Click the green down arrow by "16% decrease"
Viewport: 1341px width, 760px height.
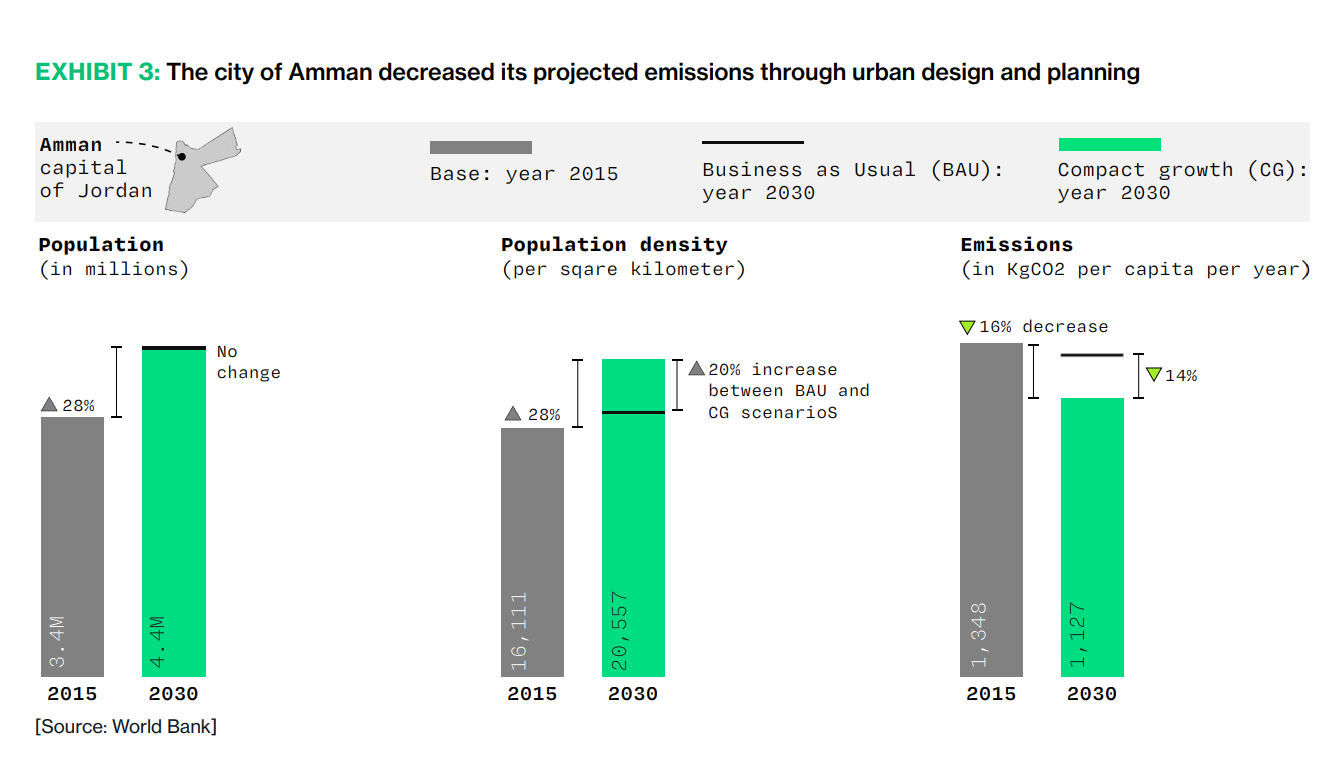(967, 327)
